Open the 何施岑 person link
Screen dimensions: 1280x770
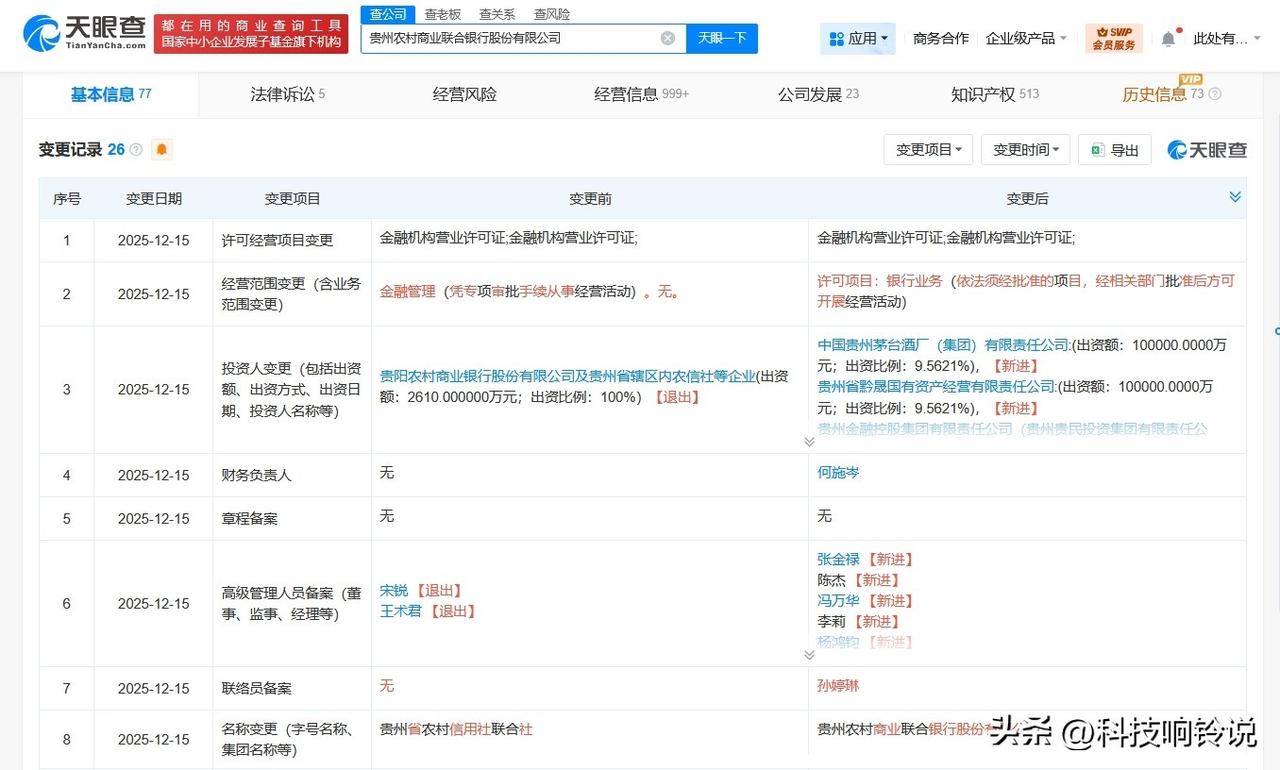coord(838,472)
